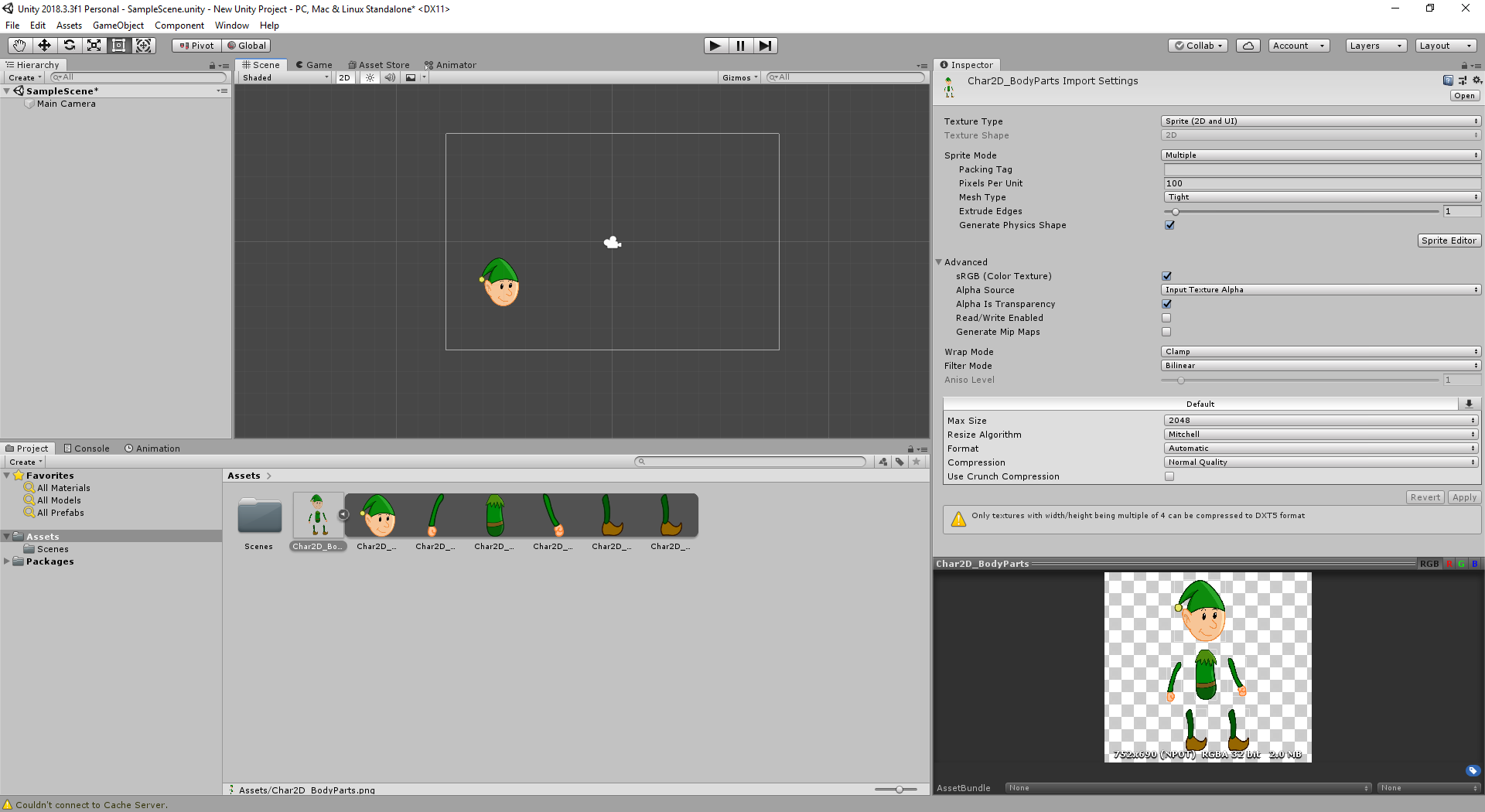Click the cloud services icon

(1248, 45)
